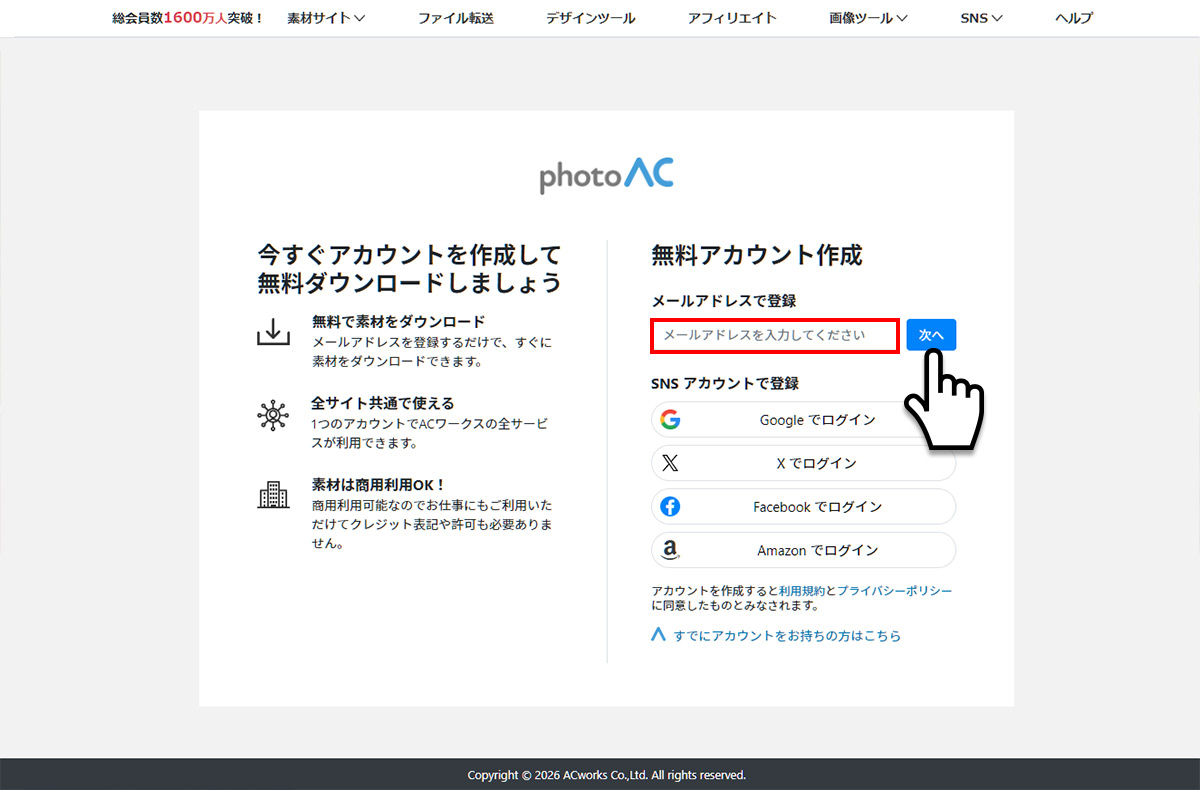Viewport: 1200px width, 790px height.
Task: Click the Copyright ACworks footer text
Action: pos(606,775)
